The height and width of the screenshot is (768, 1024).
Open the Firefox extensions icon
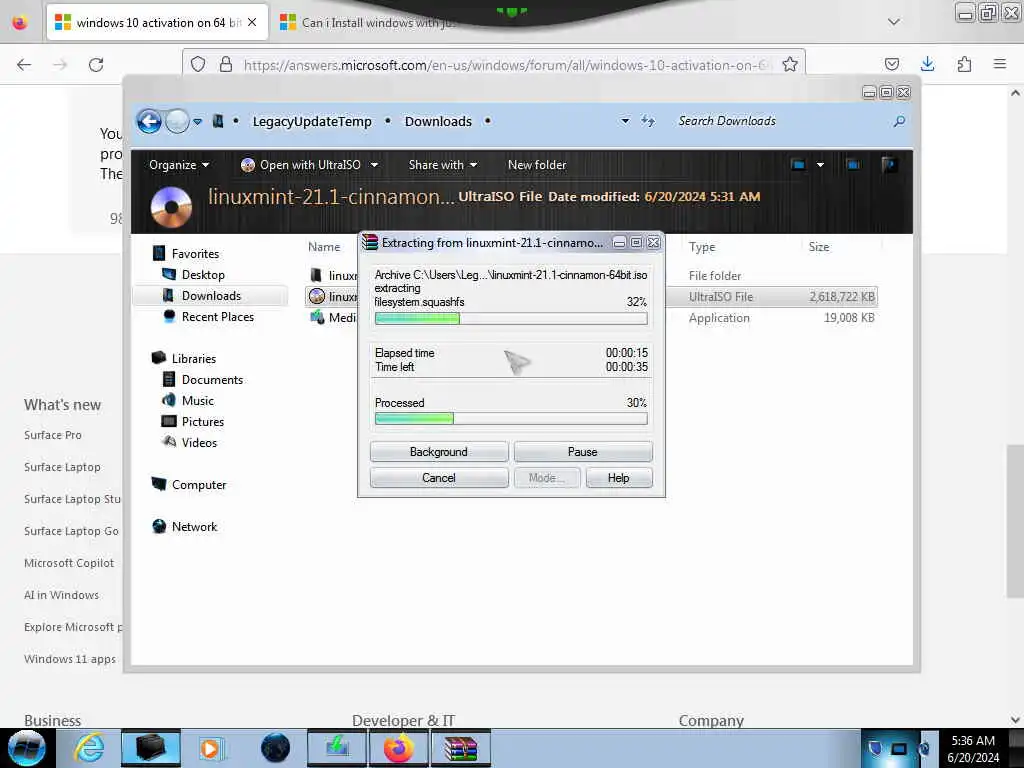964,64
